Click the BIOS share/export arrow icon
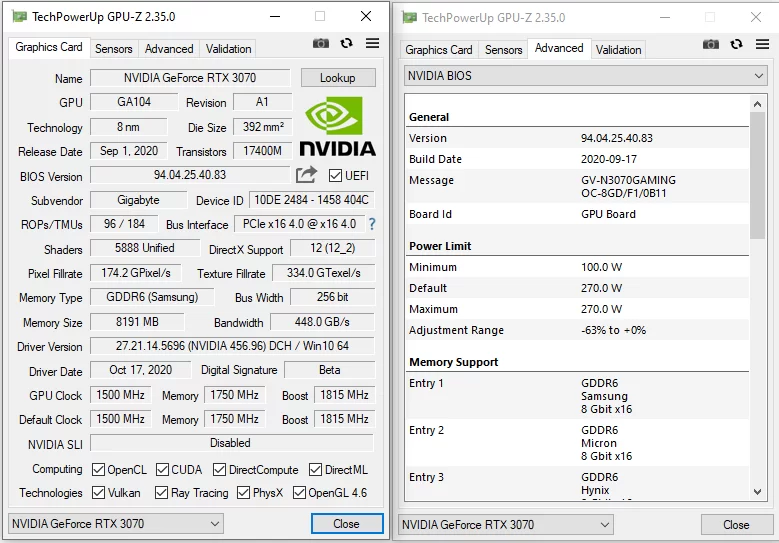779x543 pixels. pyautogui.click(x=306, y=175)
